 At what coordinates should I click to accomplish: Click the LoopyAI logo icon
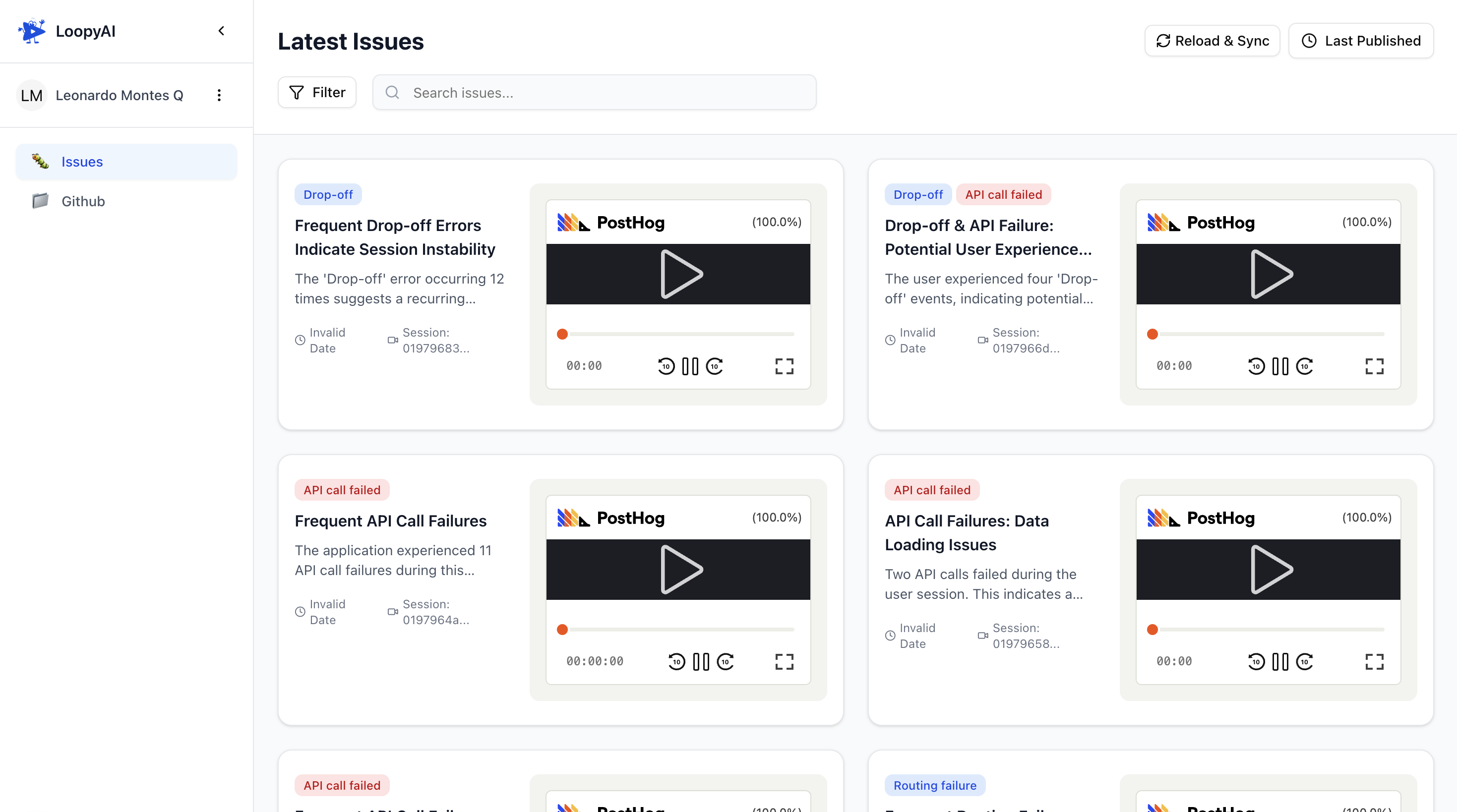click(x=32, y=31)
